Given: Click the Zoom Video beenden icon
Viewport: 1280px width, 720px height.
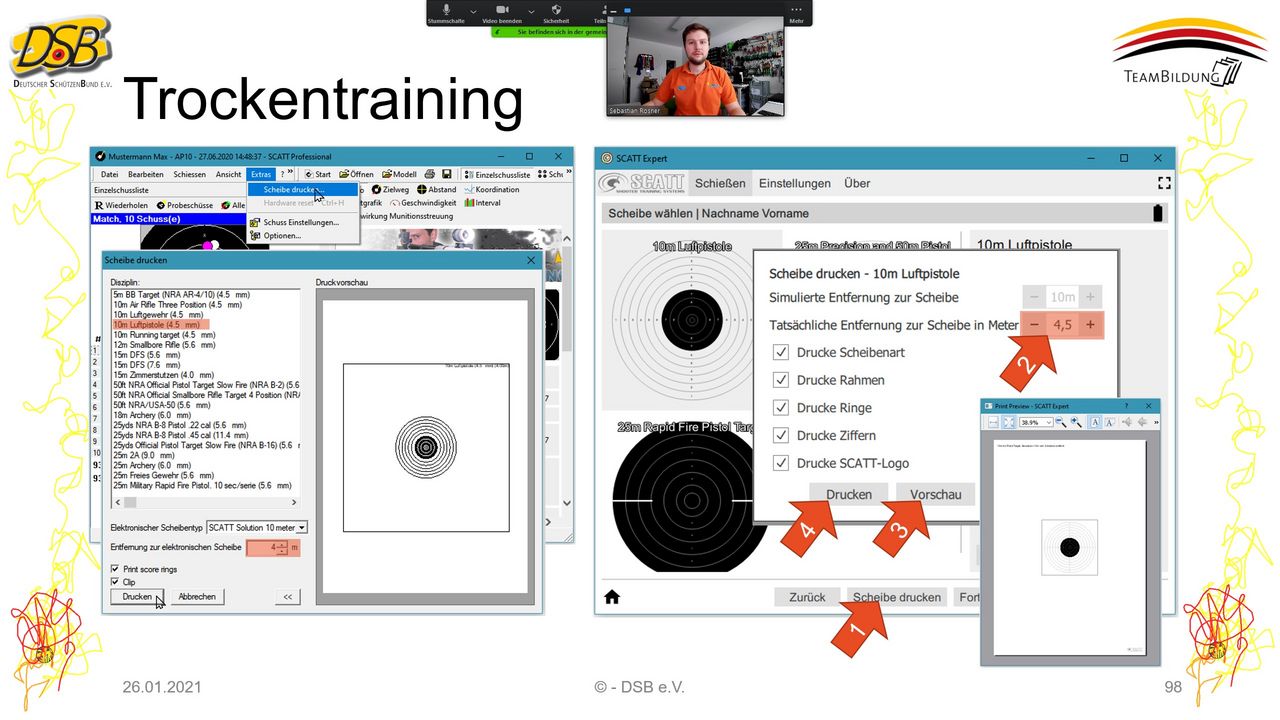Looking at the screenshot, I should (x=502, y=10).
